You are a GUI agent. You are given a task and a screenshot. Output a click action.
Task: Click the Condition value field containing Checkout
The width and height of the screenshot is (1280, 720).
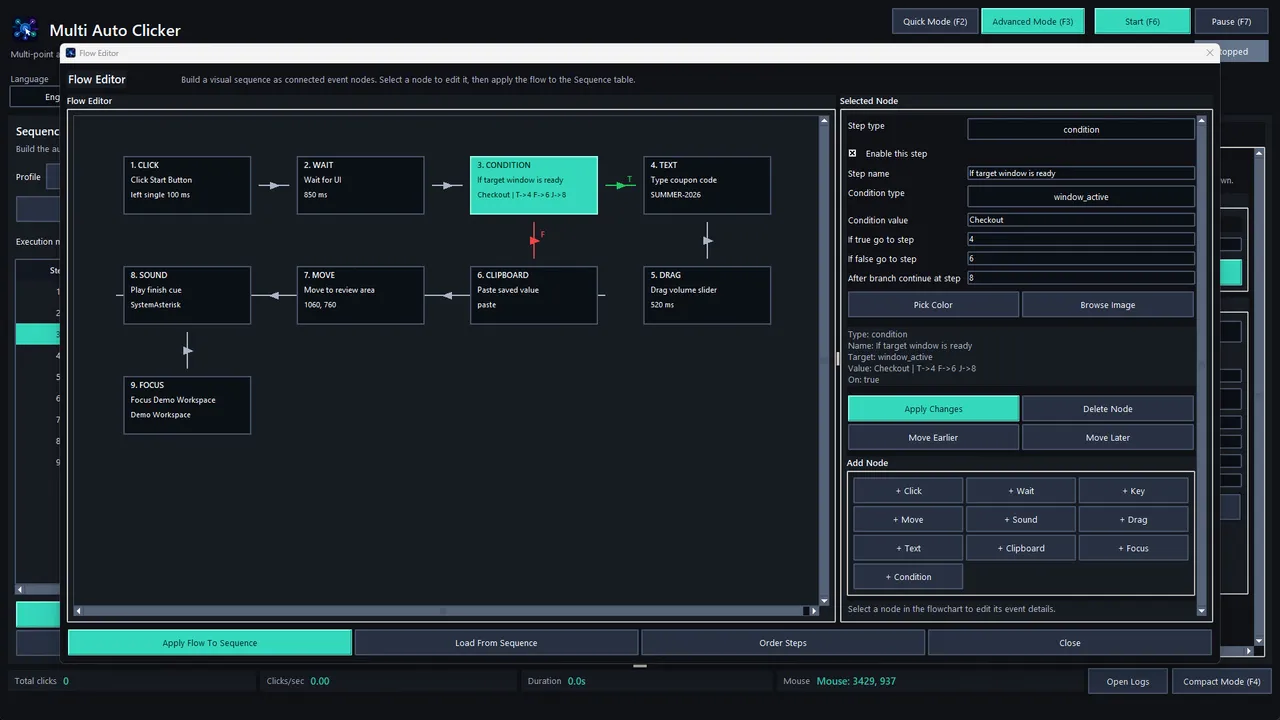[1081, 220]
